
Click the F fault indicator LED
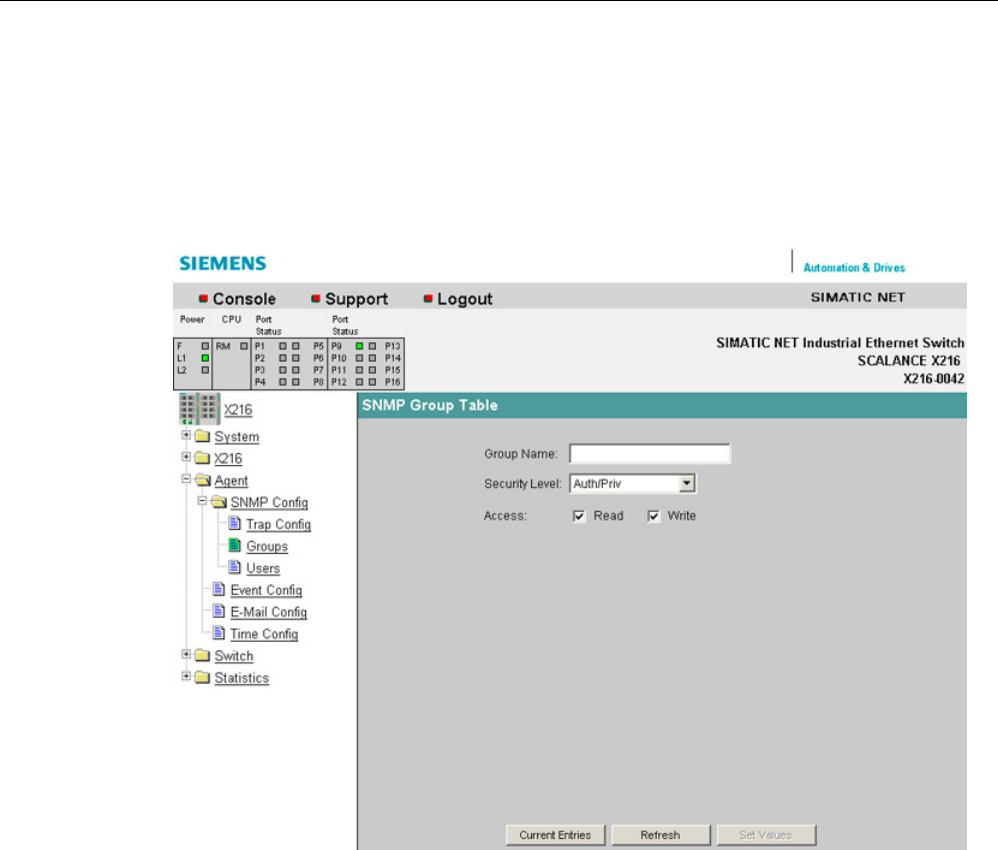(x=205, y=346)
